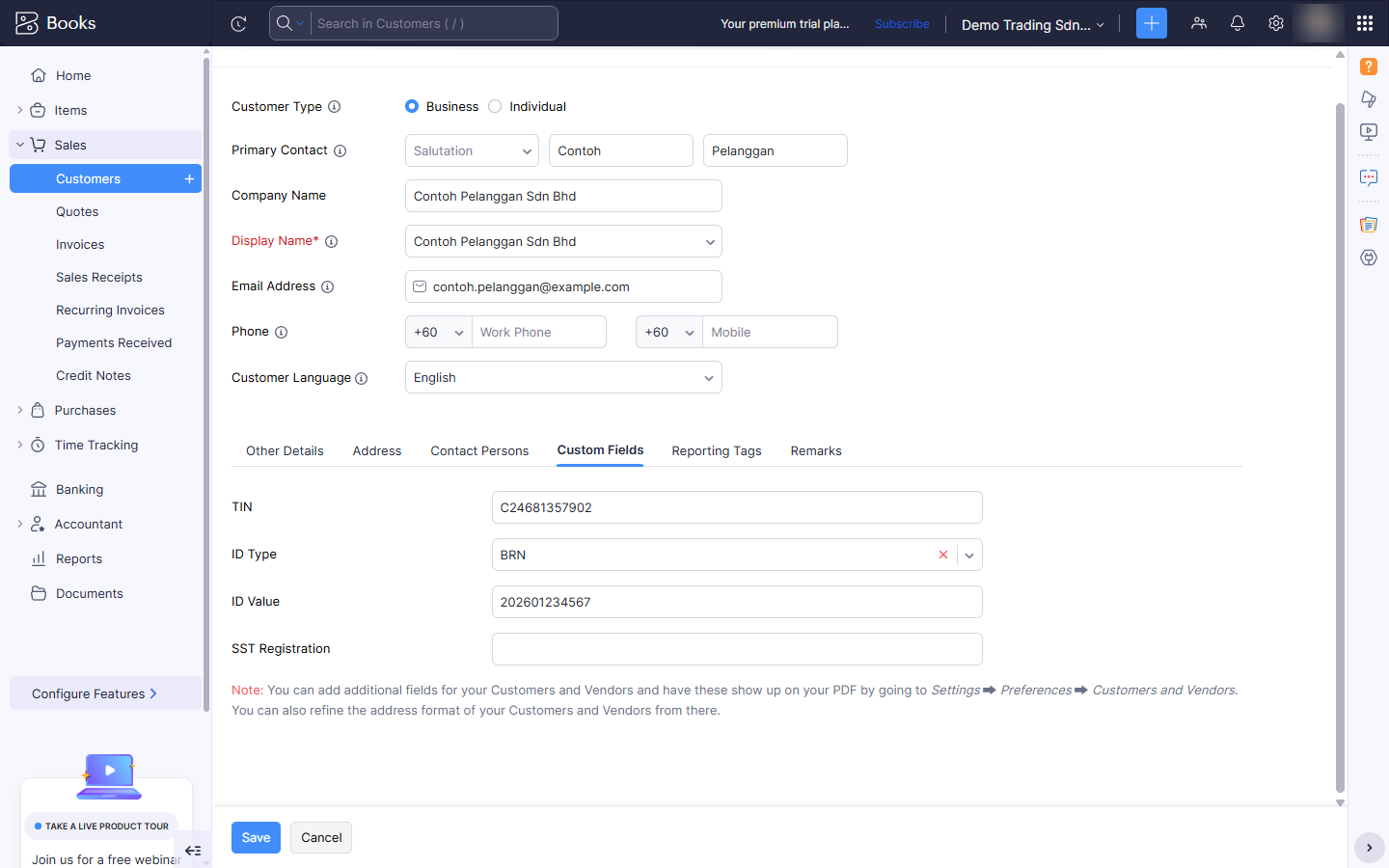
Task: Open the Customer Language dropdown
Action: 563,377
